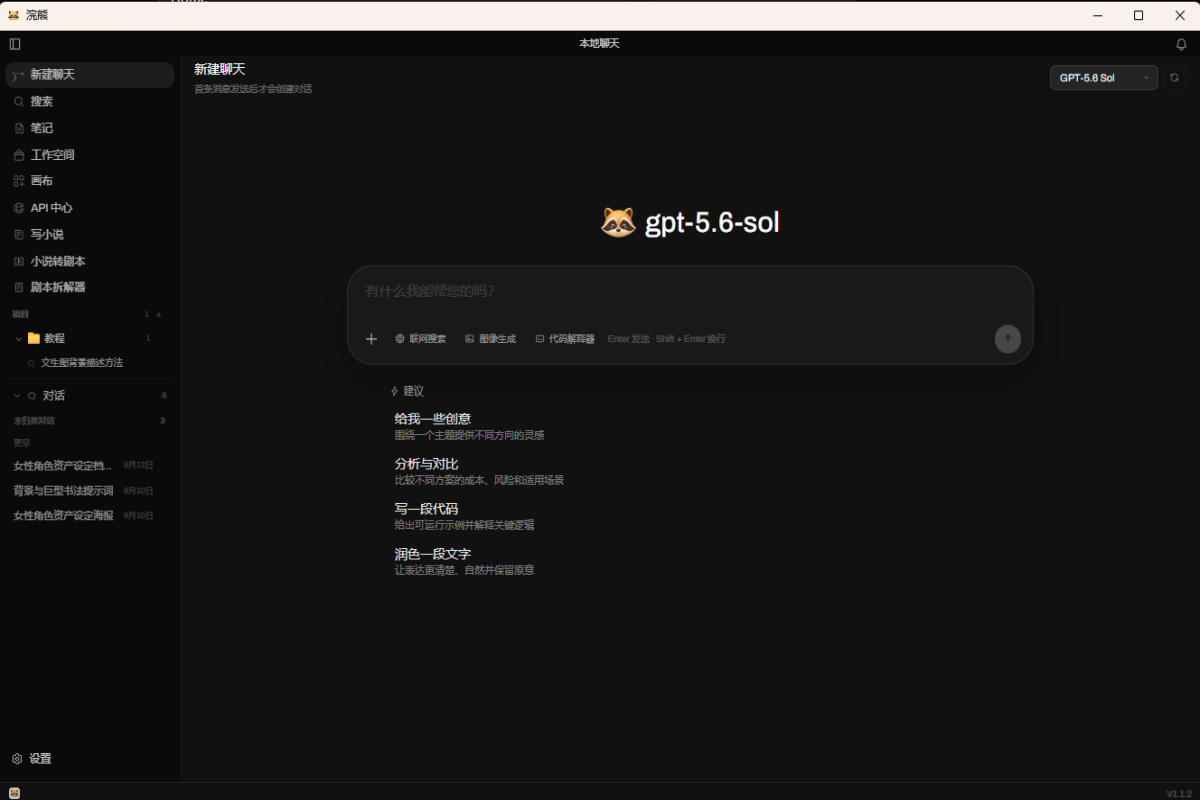
Task: Click the 未归类对话 group label
Action: point(34,421)
